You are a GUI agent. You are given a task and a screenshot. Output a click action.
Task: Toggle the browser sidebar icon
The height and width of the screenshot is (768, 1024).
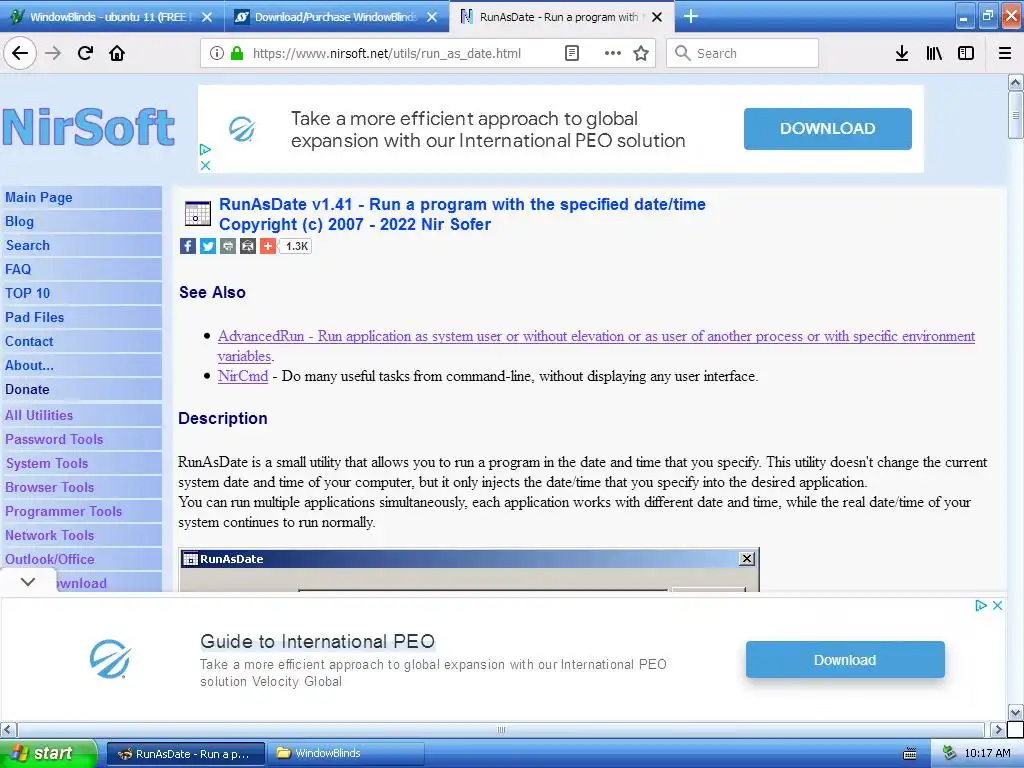click(x=966, y=53)
